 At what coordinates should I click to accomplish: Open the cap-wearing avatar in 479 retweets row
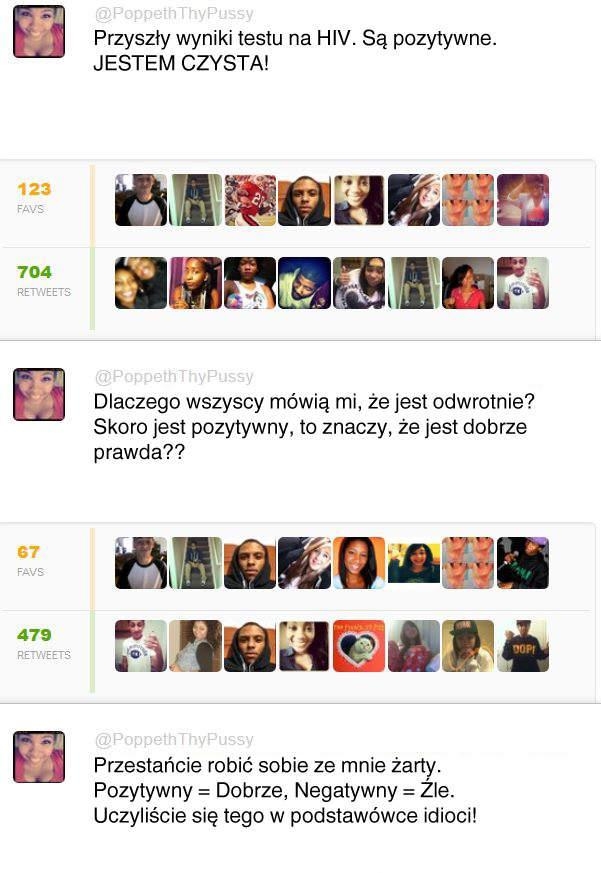[x=467, y=646]
